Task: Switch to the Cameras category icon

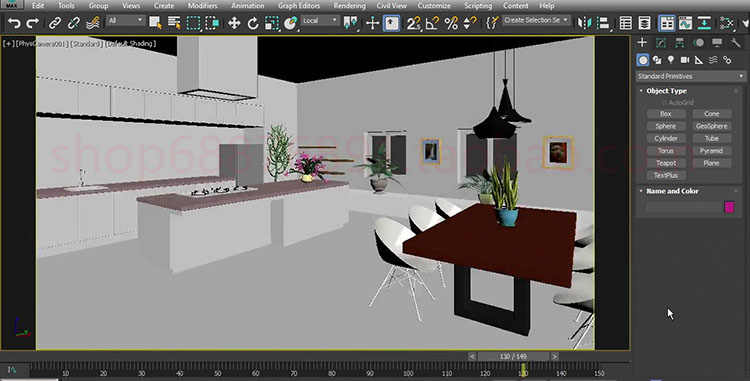Action: coord(685,60)
